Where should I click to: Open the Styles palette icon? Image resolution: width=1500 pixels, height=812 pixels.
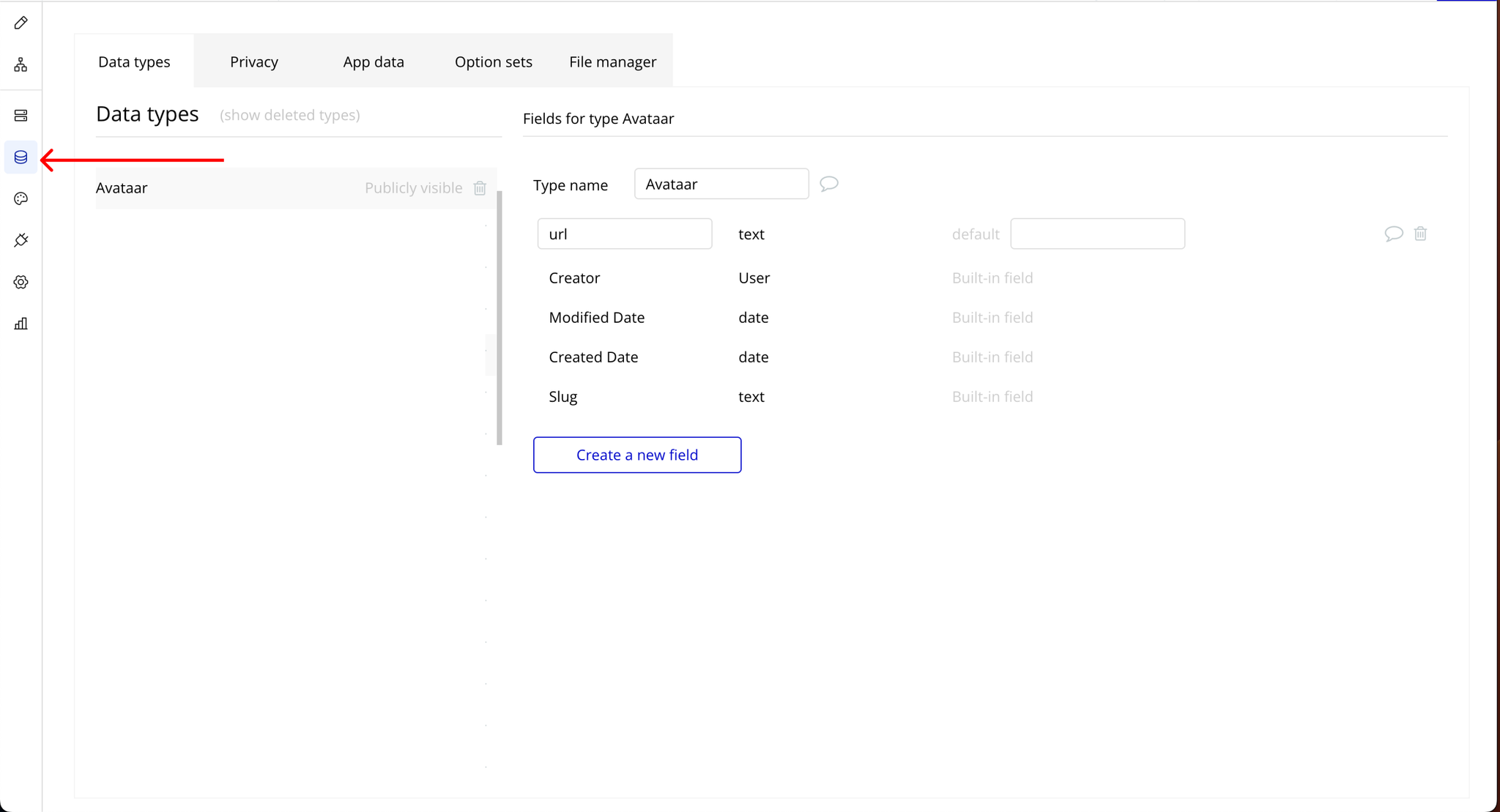click(21, 198)
